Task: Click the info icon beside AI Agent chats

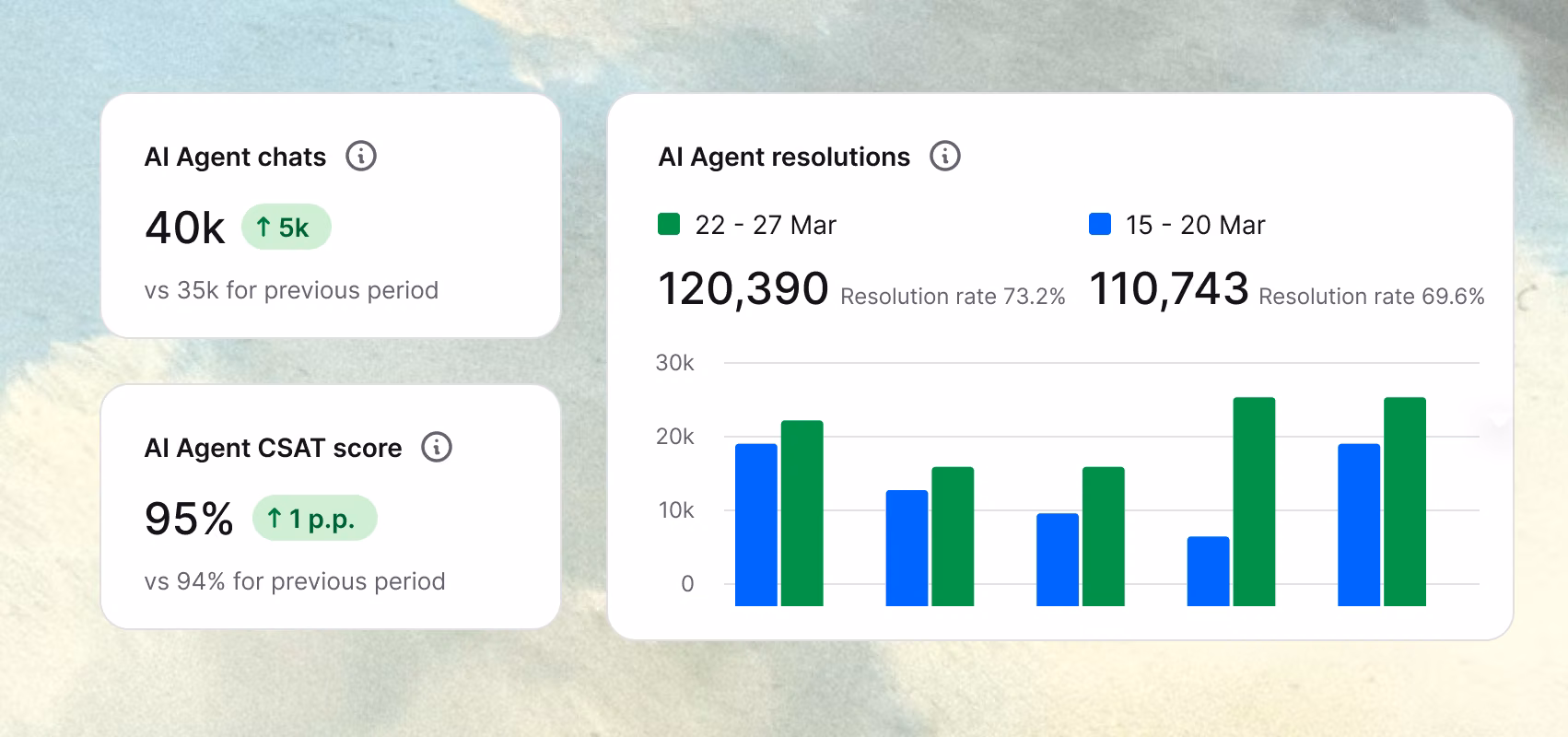Action: [x=361, y=156]
